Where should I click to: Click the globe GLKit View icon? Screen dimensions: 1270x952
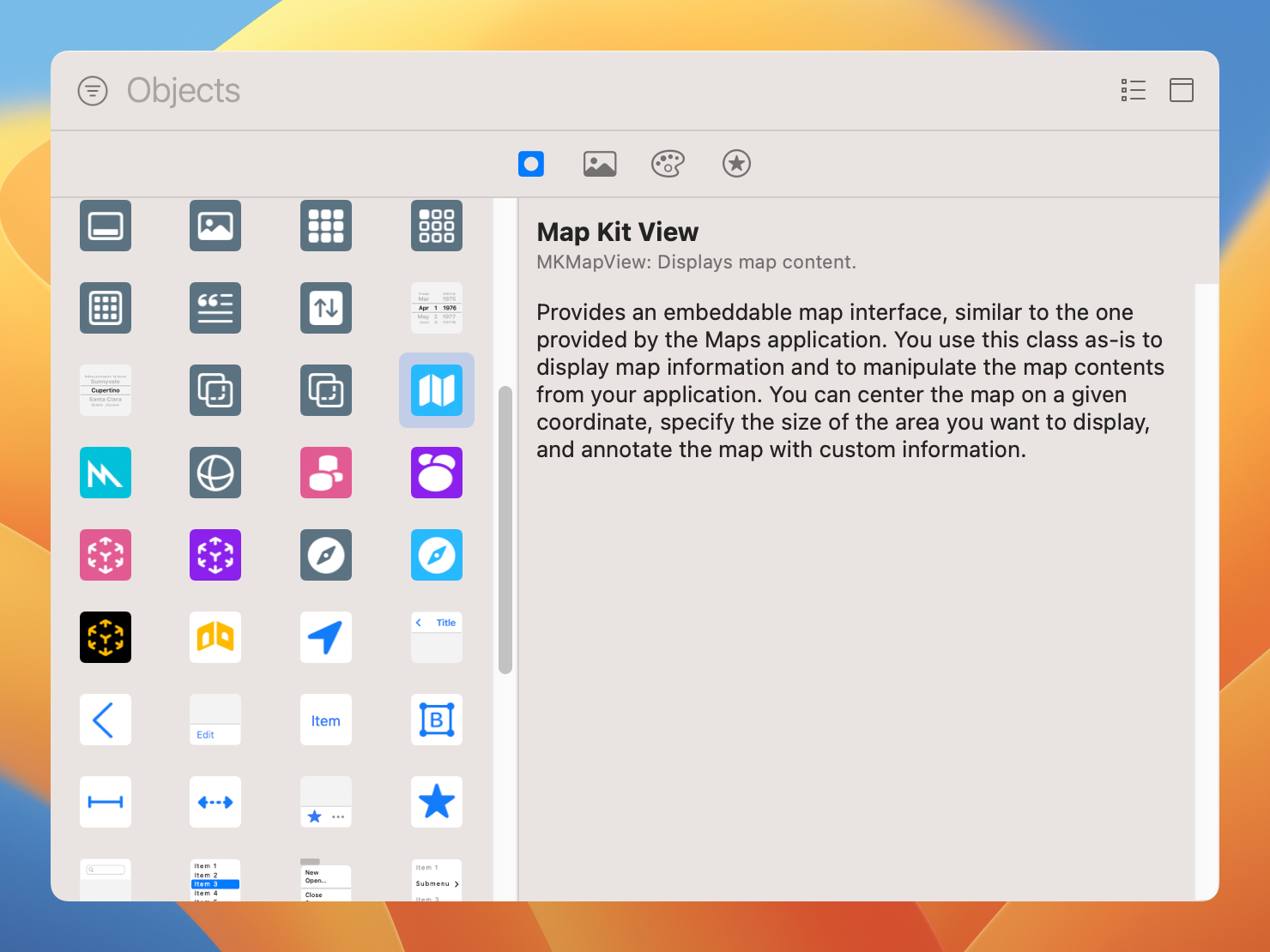click(215, 473)
